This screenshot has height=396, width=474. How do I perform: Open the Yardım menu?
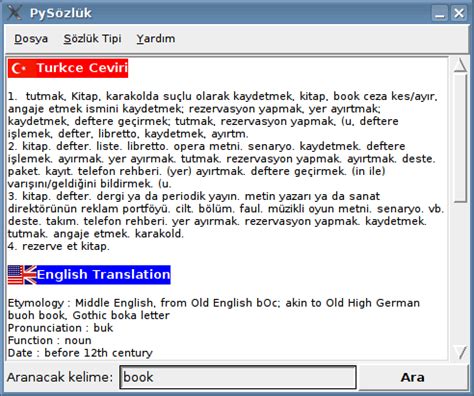pyautogui.click(x=156, y=39)
